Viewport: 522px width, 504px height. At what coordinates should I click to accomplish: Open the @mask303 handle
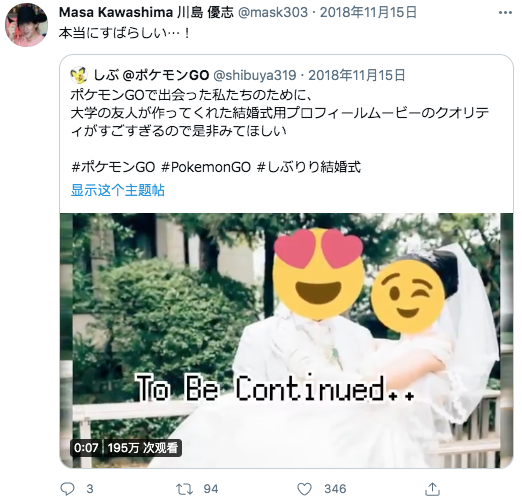point(273,12)
